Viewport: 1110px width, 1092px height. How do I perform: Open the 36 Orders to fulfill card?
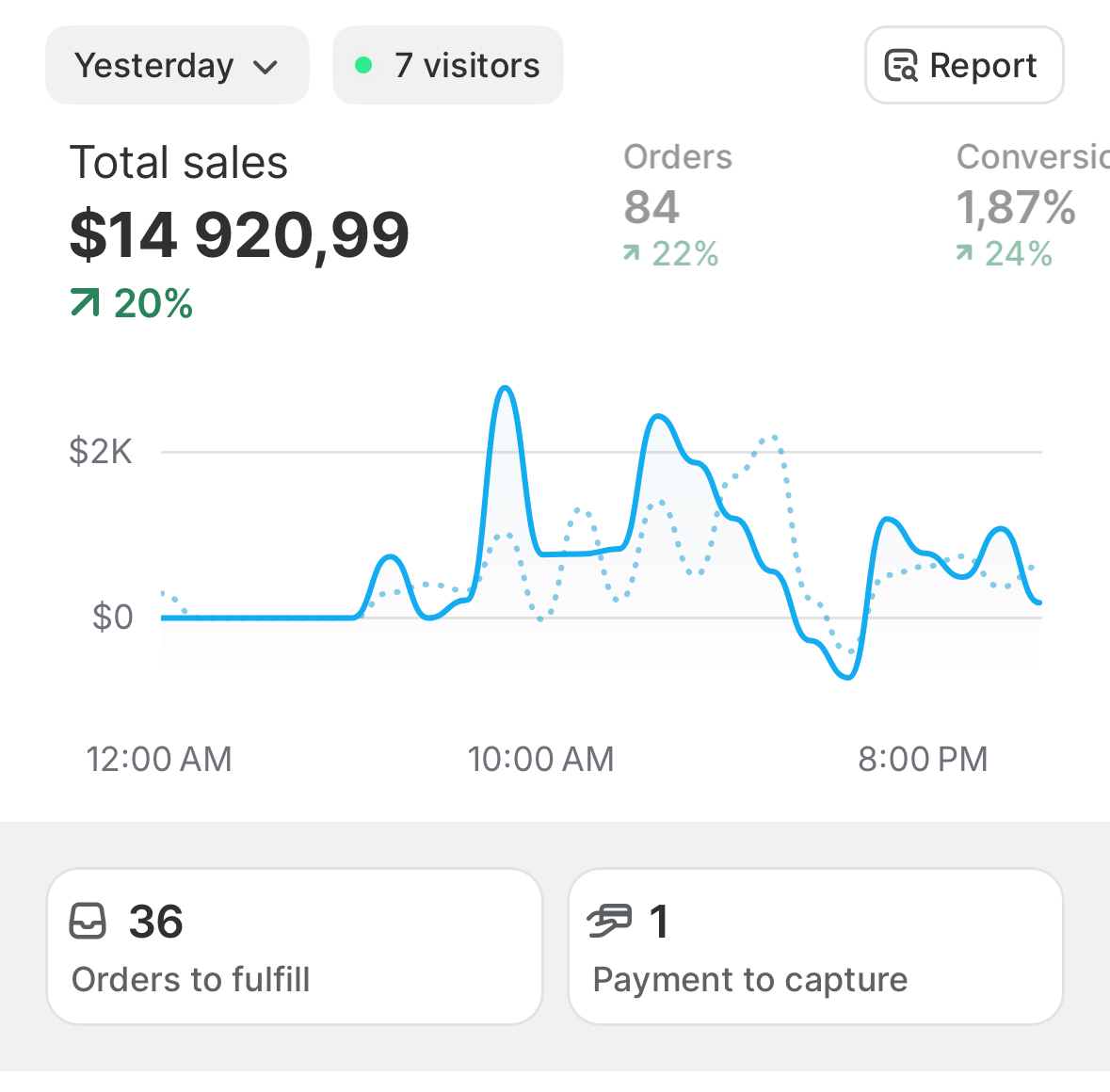(294, 946)
